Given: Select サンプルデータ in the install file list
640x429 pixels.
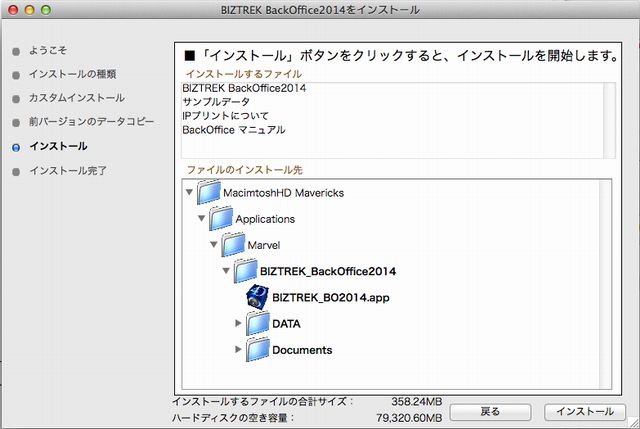Looking at the screenshot, I should (216, 102).
